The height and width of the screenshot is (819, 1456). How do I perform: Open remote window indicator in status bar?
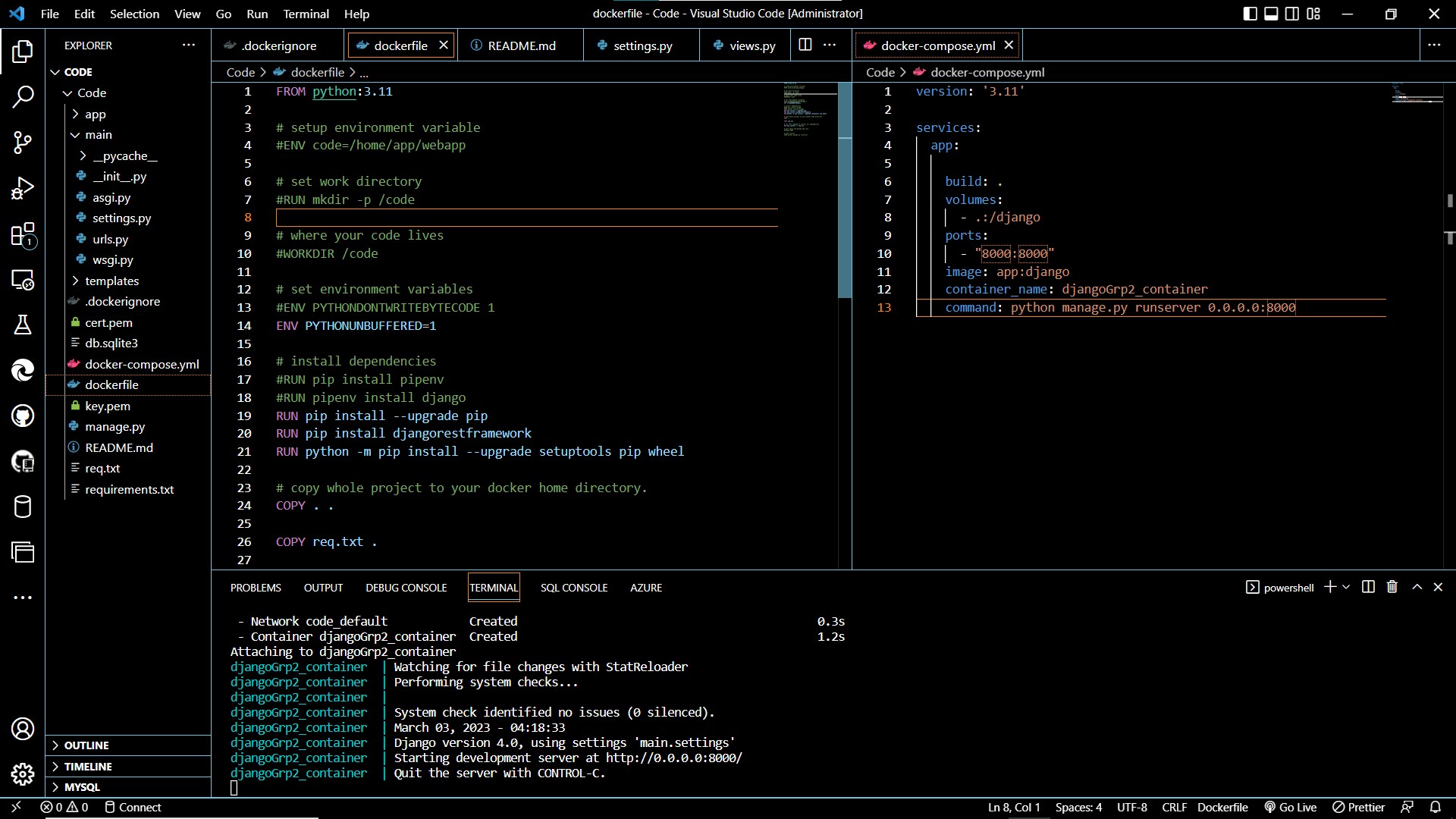click(16, 807)
